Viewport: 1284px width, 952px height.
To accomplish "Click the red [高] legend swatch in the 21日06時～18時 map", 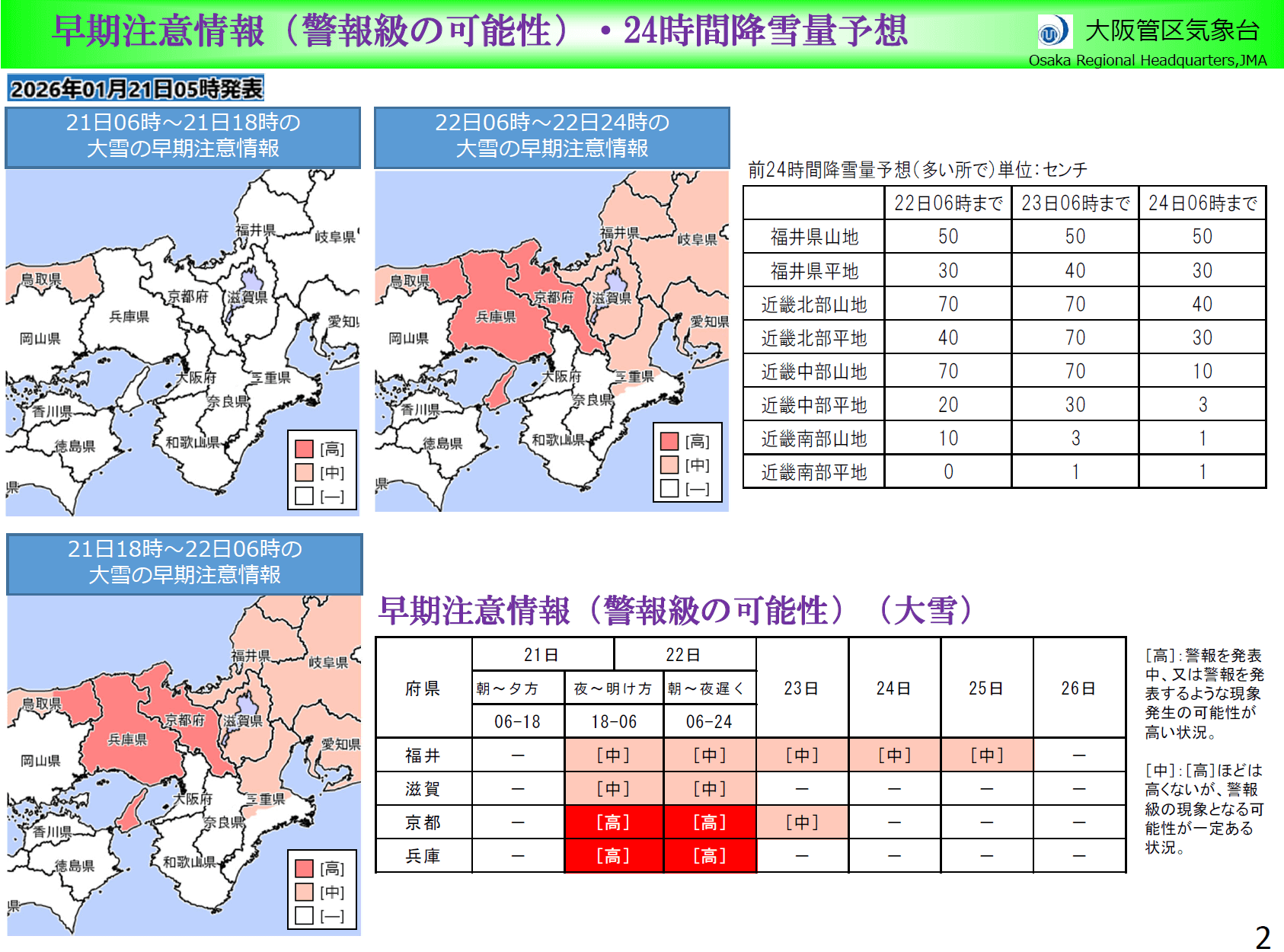I will [x=304, y=449].
